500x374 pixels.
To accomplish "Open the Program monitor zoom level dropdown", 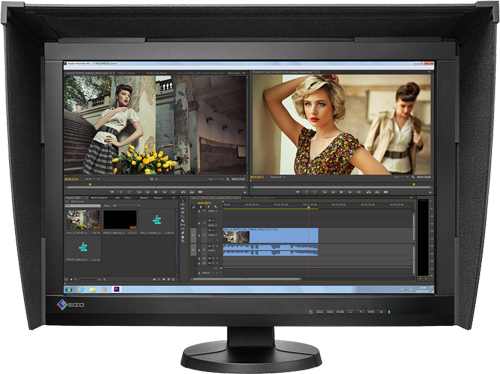I will point(278,177).
